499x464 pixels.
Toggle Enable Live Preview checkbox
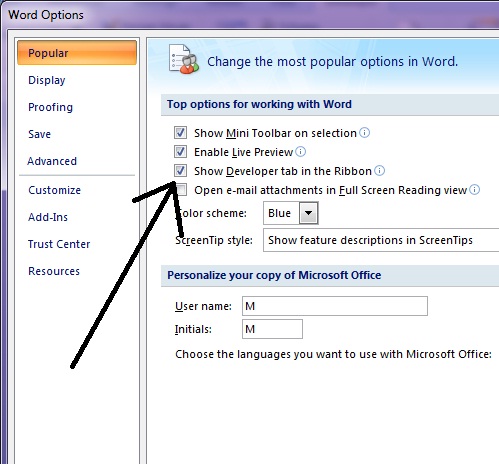(x=180, y=152)
